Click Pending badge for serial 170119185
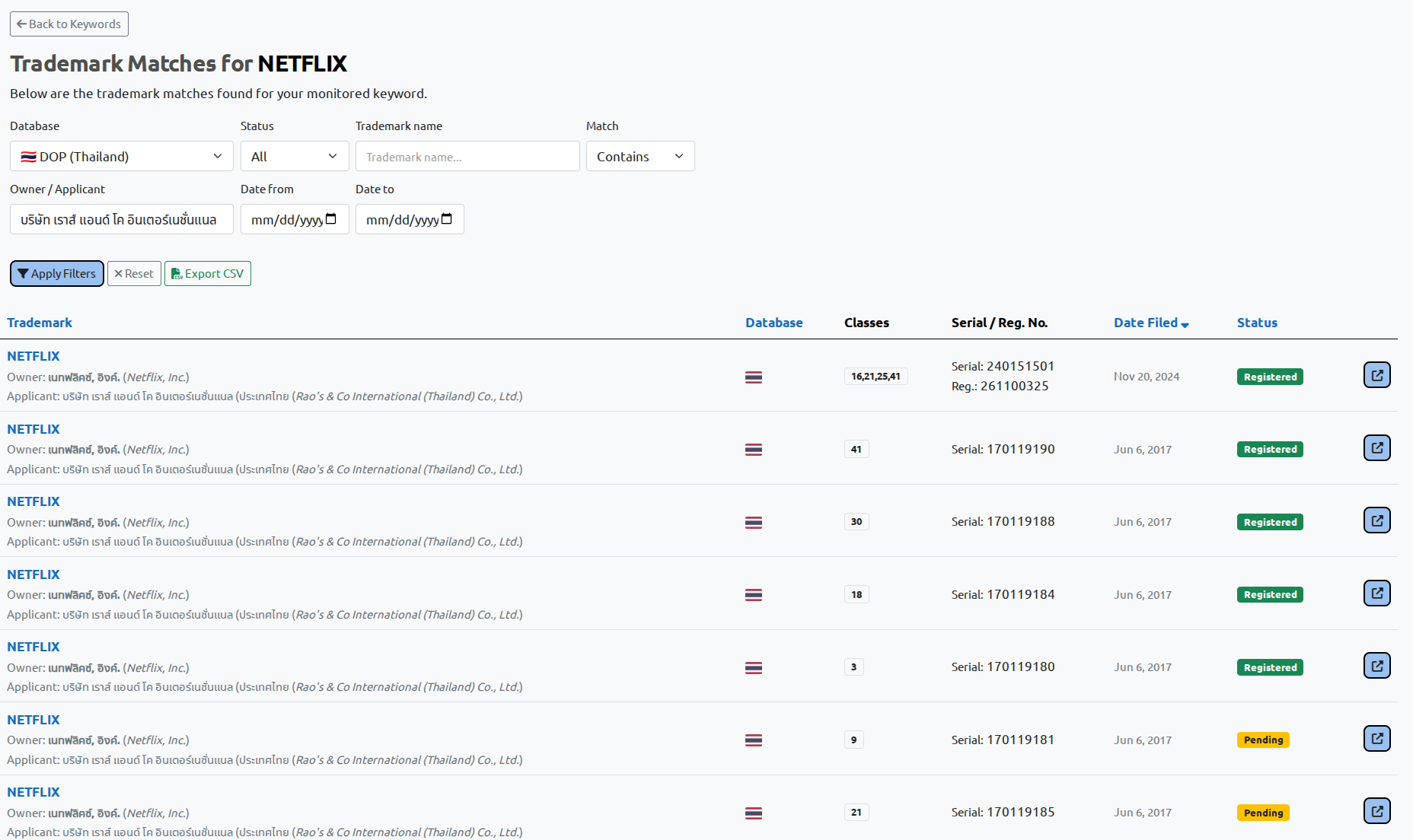The width and height of the screenshot is (1413, 840). (x=1263, y=813)
